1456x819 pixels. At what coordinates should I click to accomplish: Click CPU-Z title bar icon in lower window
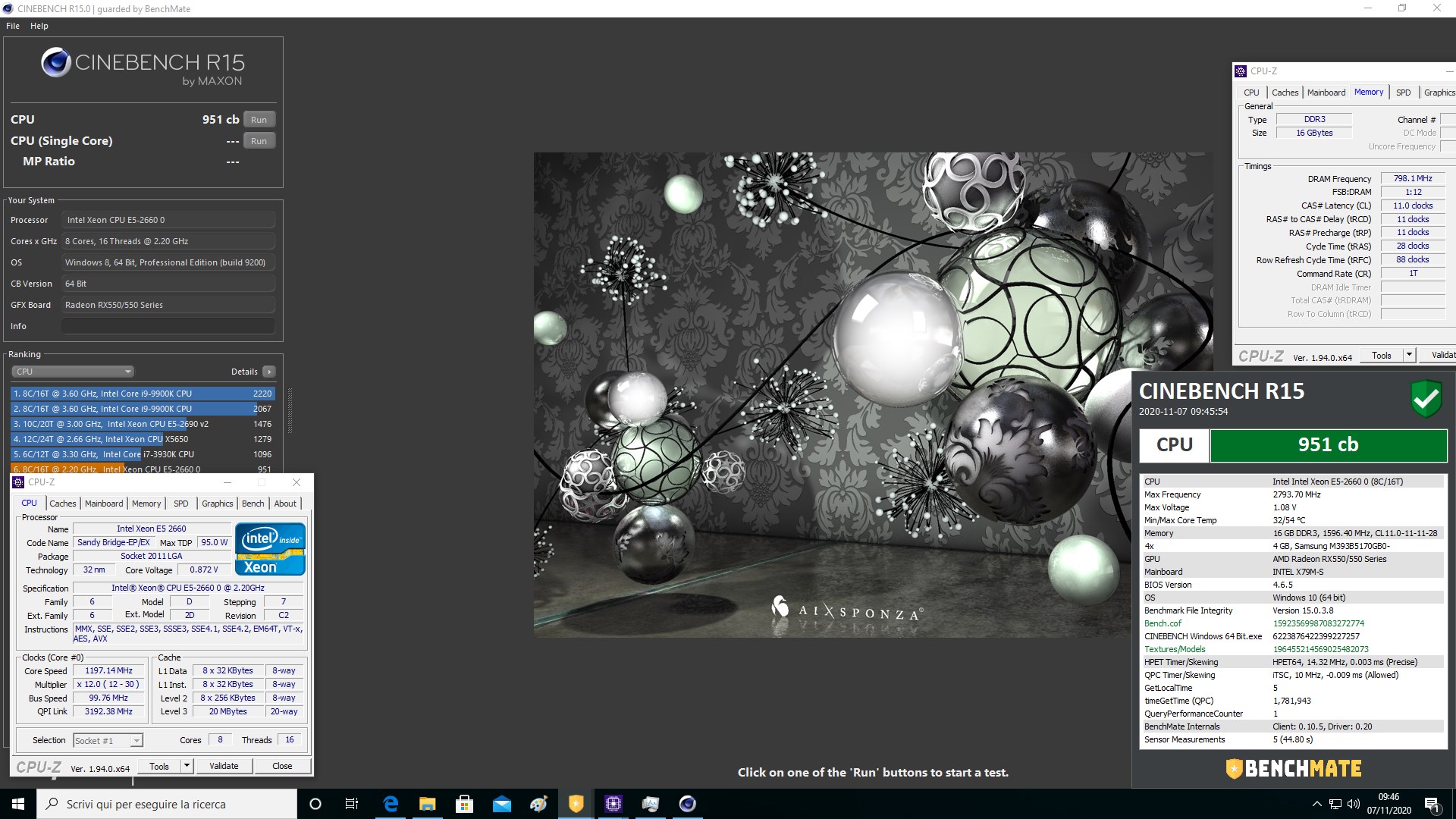(x=19, y=482)
